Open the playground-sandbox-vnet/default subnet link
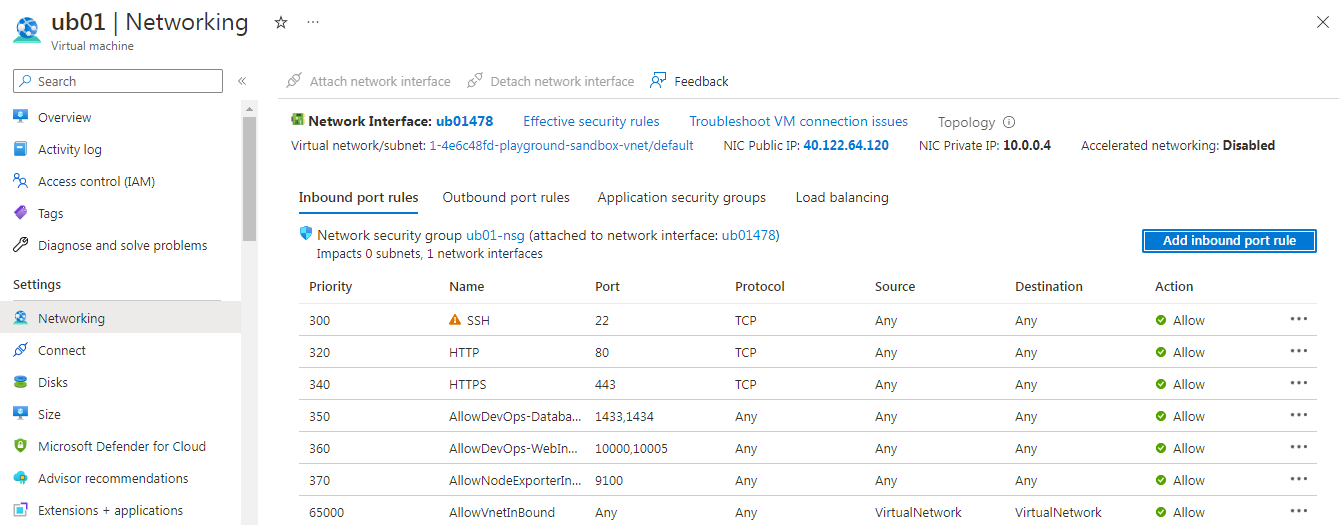 561,145
